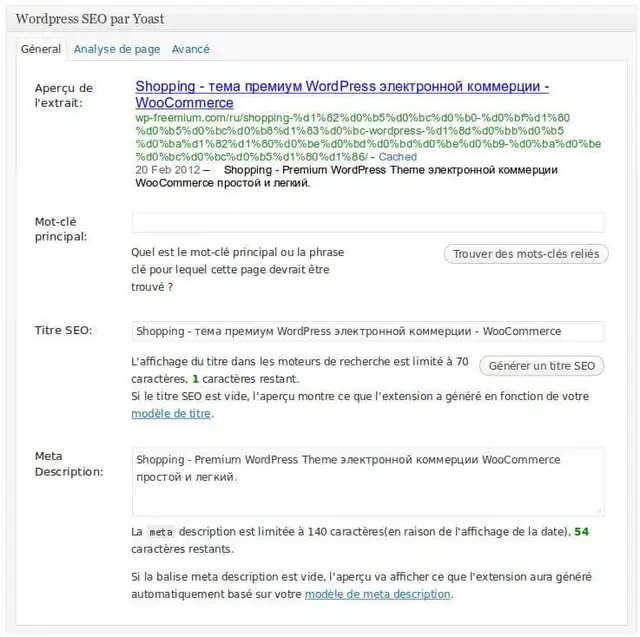Switch to the Géneral tab
640x637 pixels.
click(41, 49)
